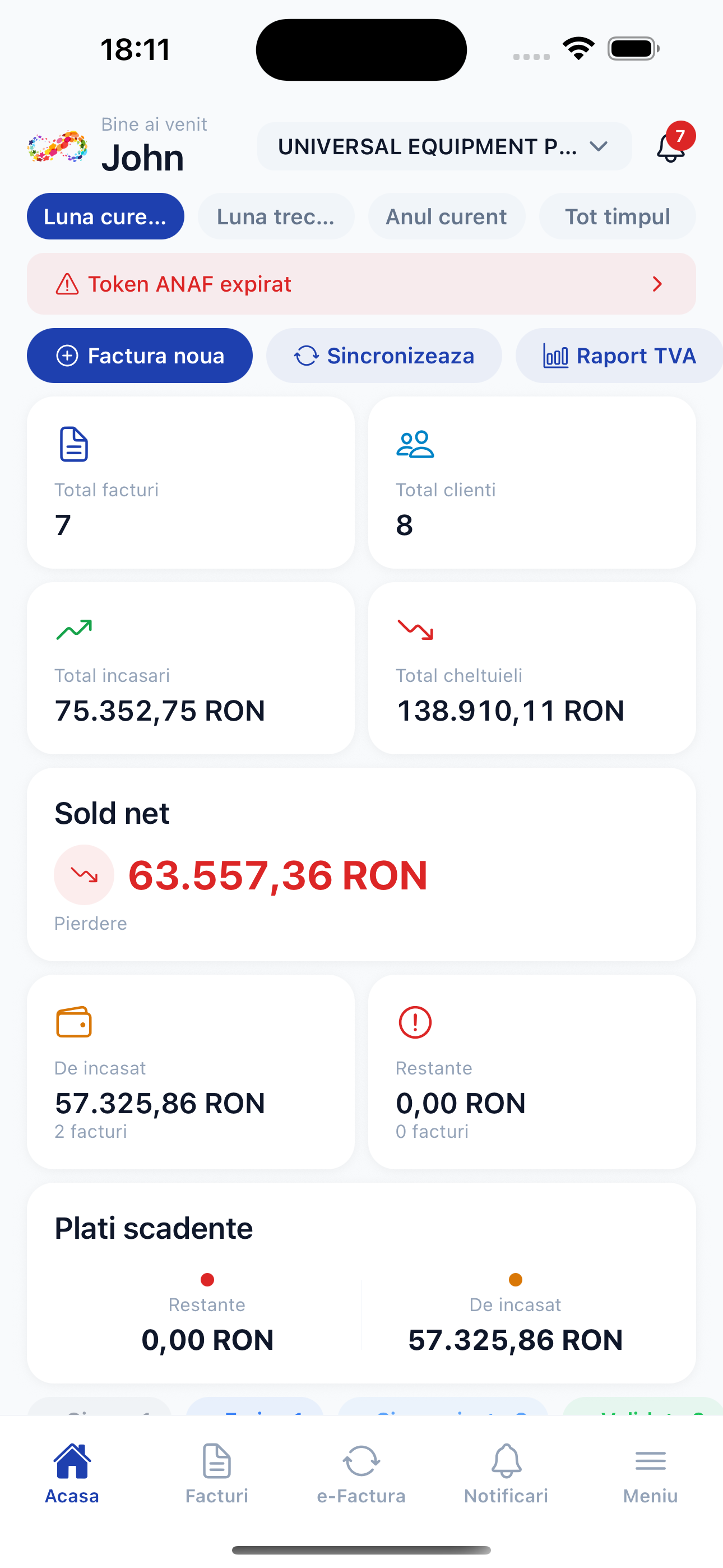The height and width of the screenshot is (1568, 723).
Task: Open the Total facturi card value 7
Action: click(x=63, y=525)
